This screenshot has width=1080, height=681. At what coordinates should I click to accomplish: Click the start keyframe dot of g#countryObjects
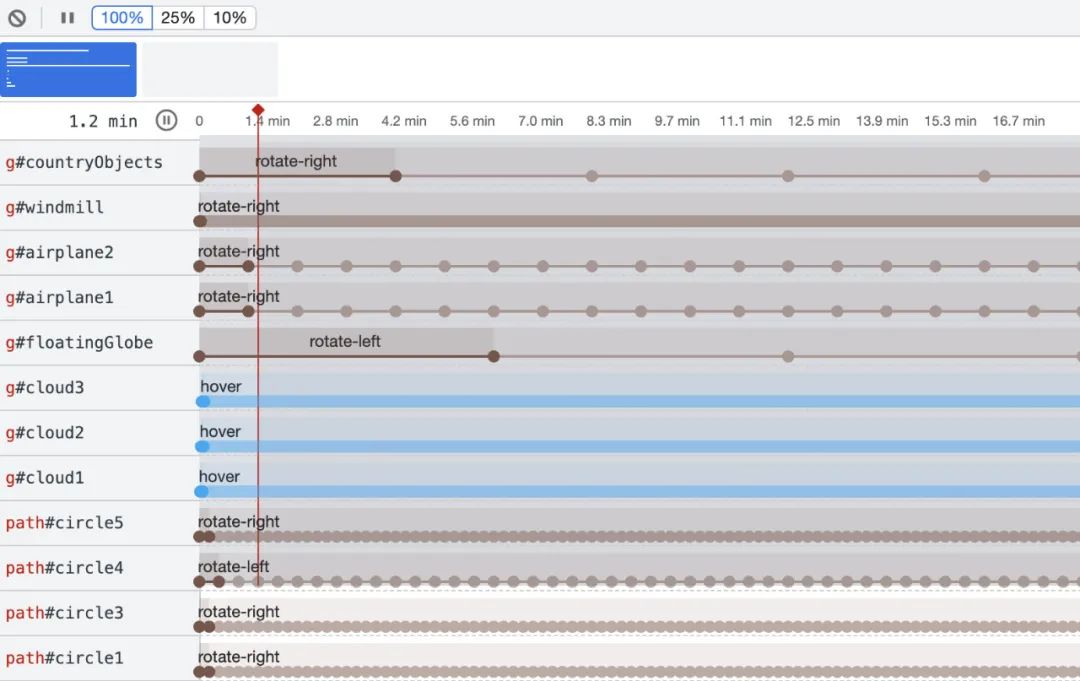pos(199,176)
